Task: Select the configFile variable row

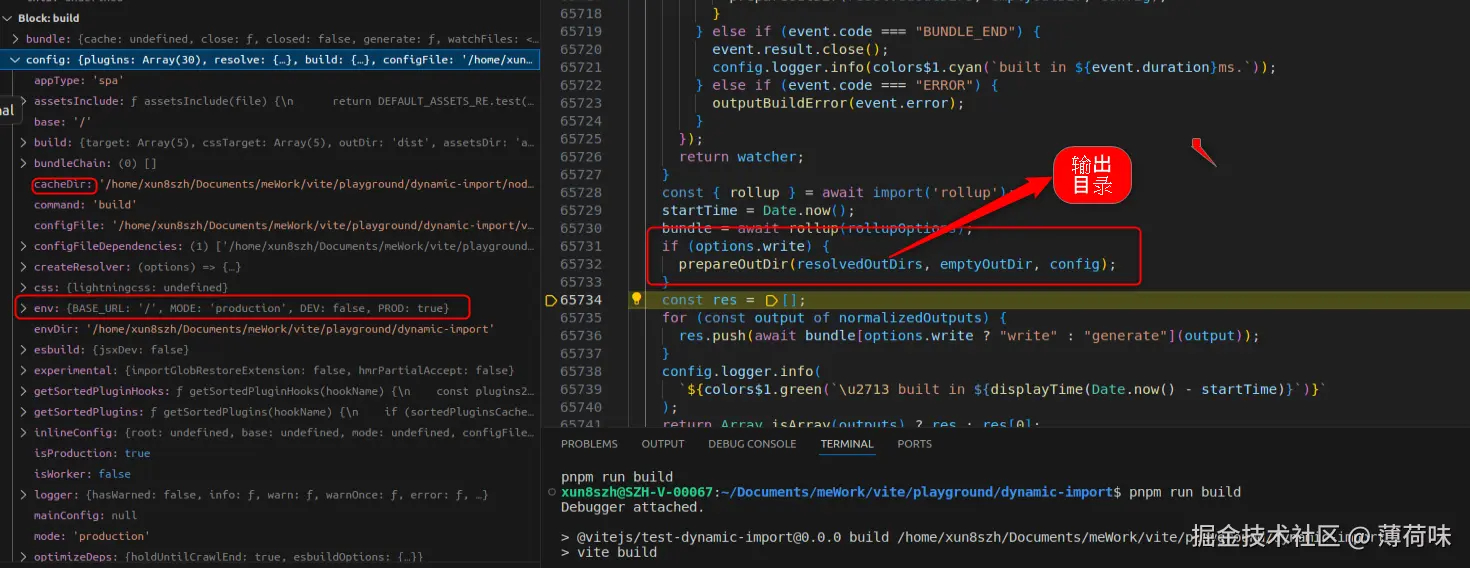Action: [270, 226]
